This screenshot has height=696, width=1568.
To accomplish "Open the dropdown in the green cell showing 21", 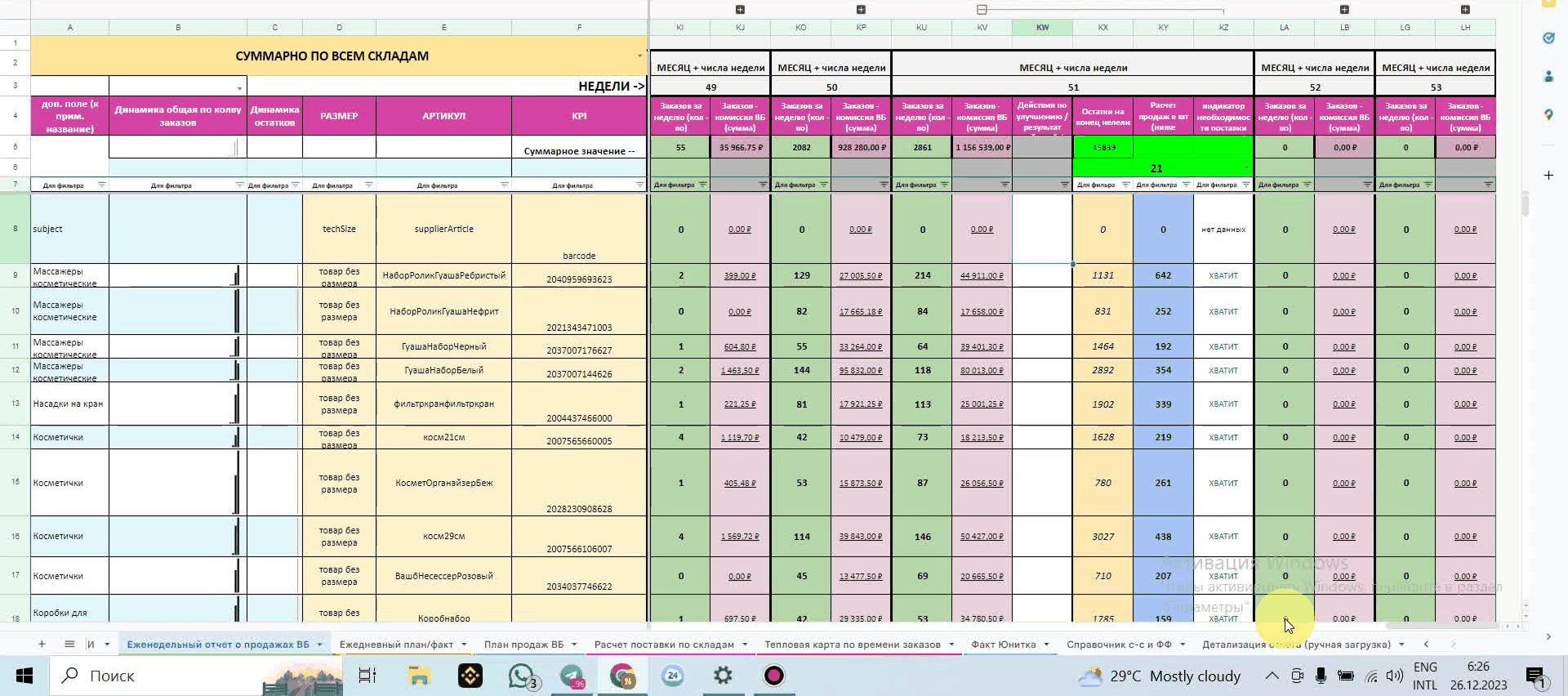I will click(1246, 168).
